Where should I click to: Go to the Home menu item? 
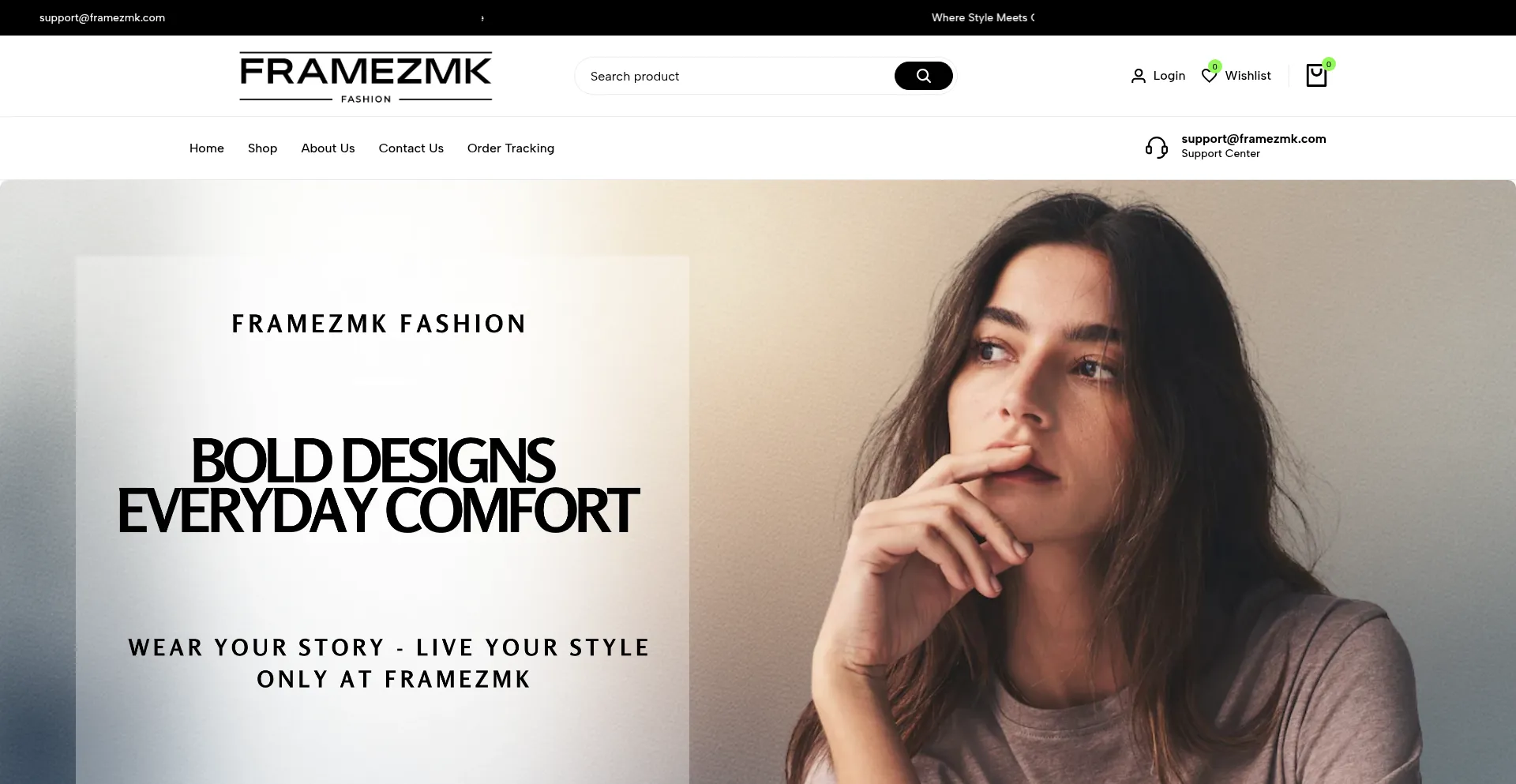tap(207, 148)
